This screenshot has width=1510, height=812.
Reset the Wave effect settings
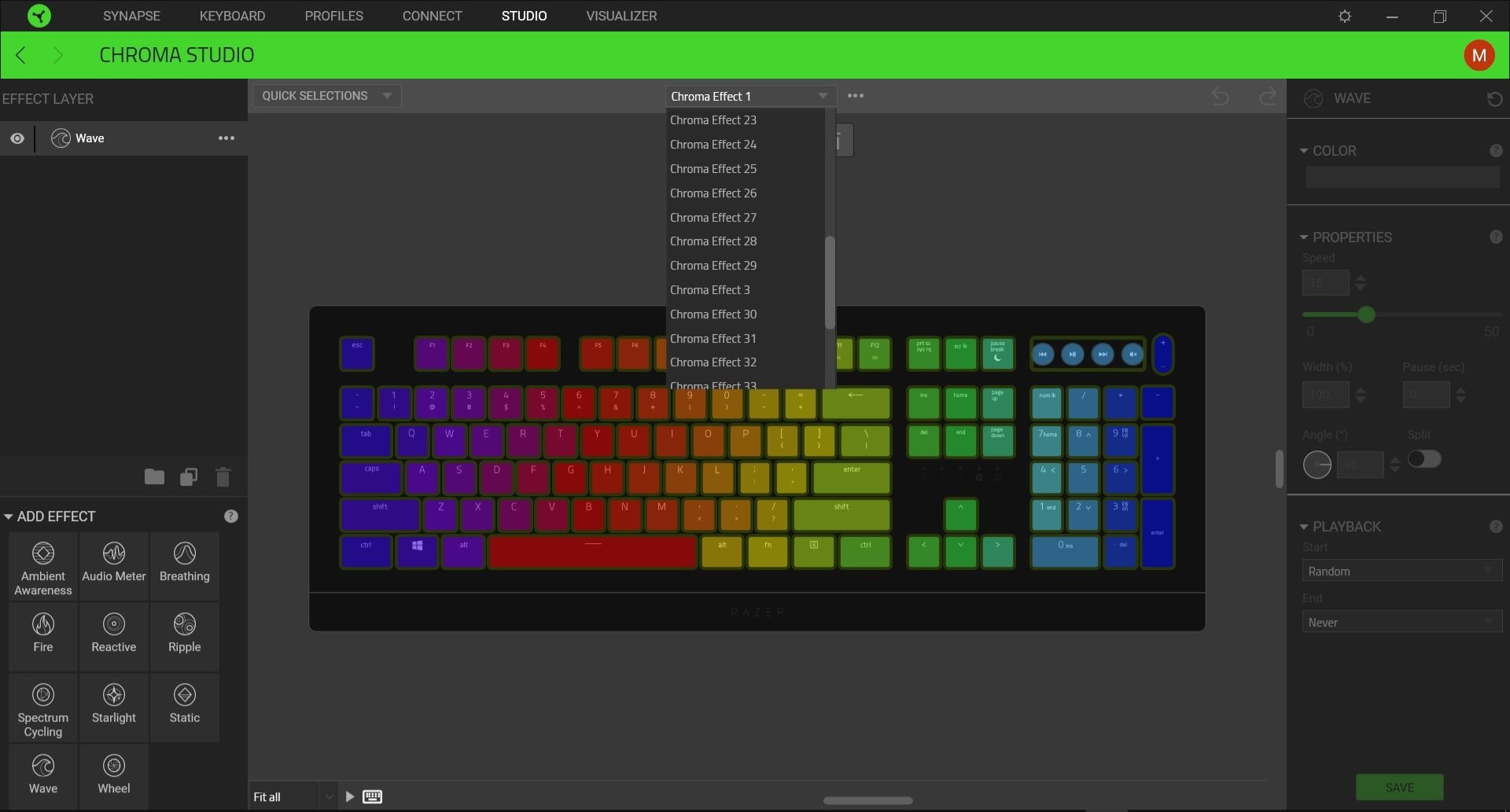tap(1495, 99)
